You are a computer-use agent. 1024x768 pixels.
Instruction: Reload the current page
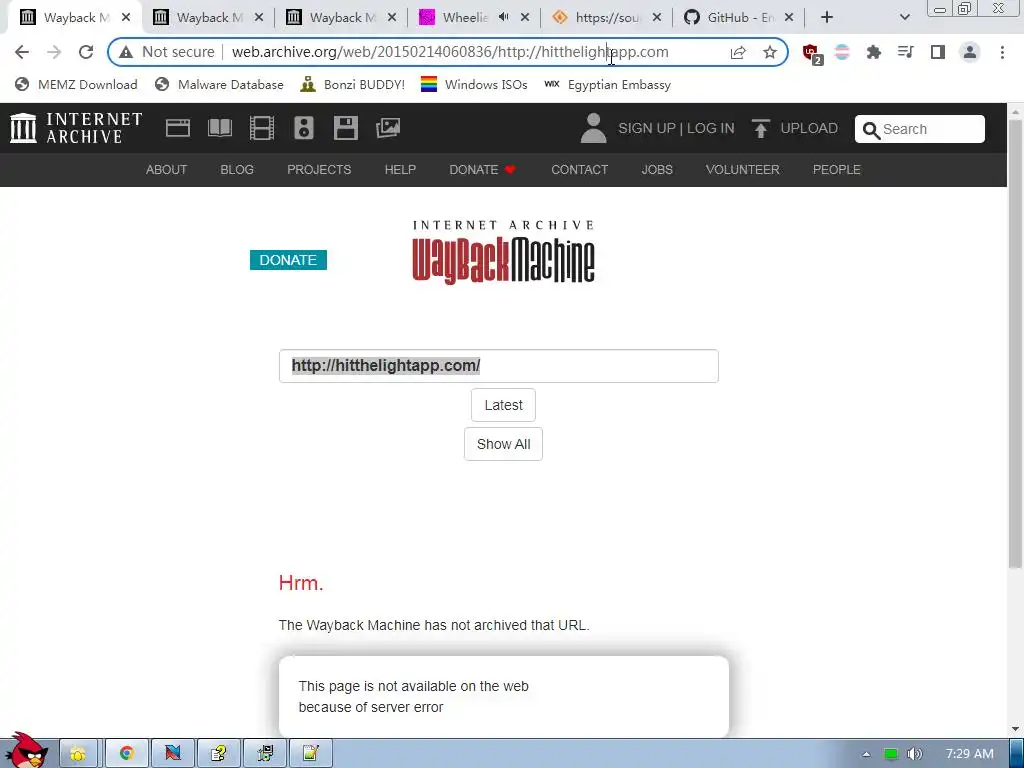(x=86, y=52)
